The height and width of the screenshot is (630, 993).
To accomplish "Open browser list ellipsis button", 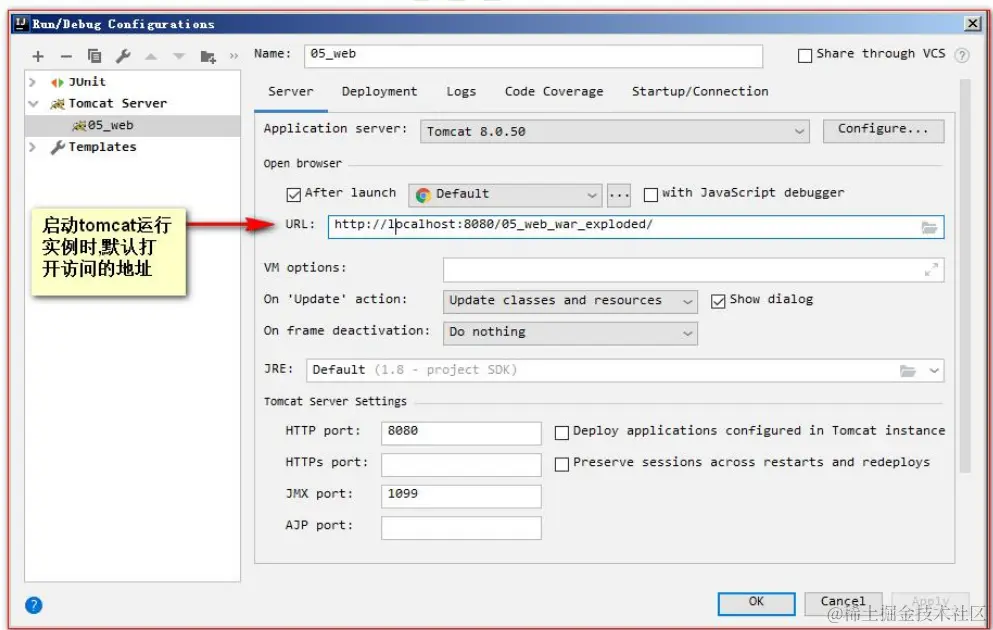I will tap(619, 195).
